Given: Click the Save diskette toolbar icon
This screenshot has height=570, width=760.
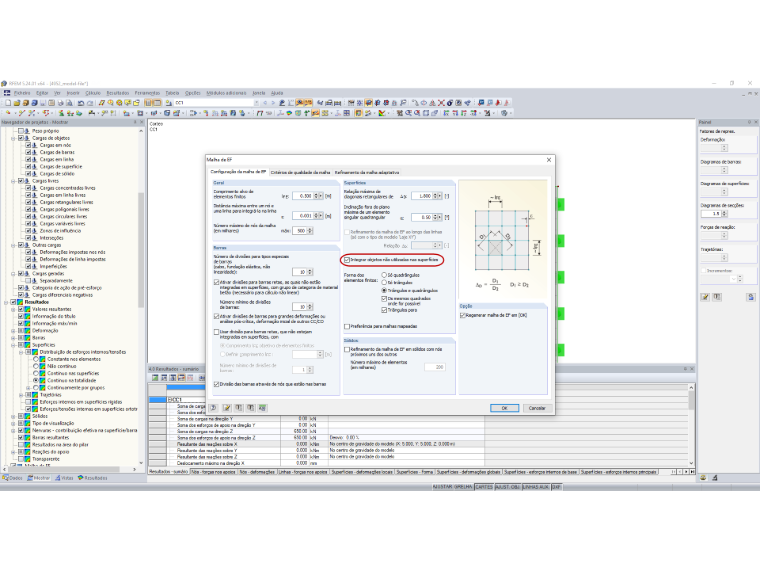Looking at the screenshot, I should [x=43, y=103].
